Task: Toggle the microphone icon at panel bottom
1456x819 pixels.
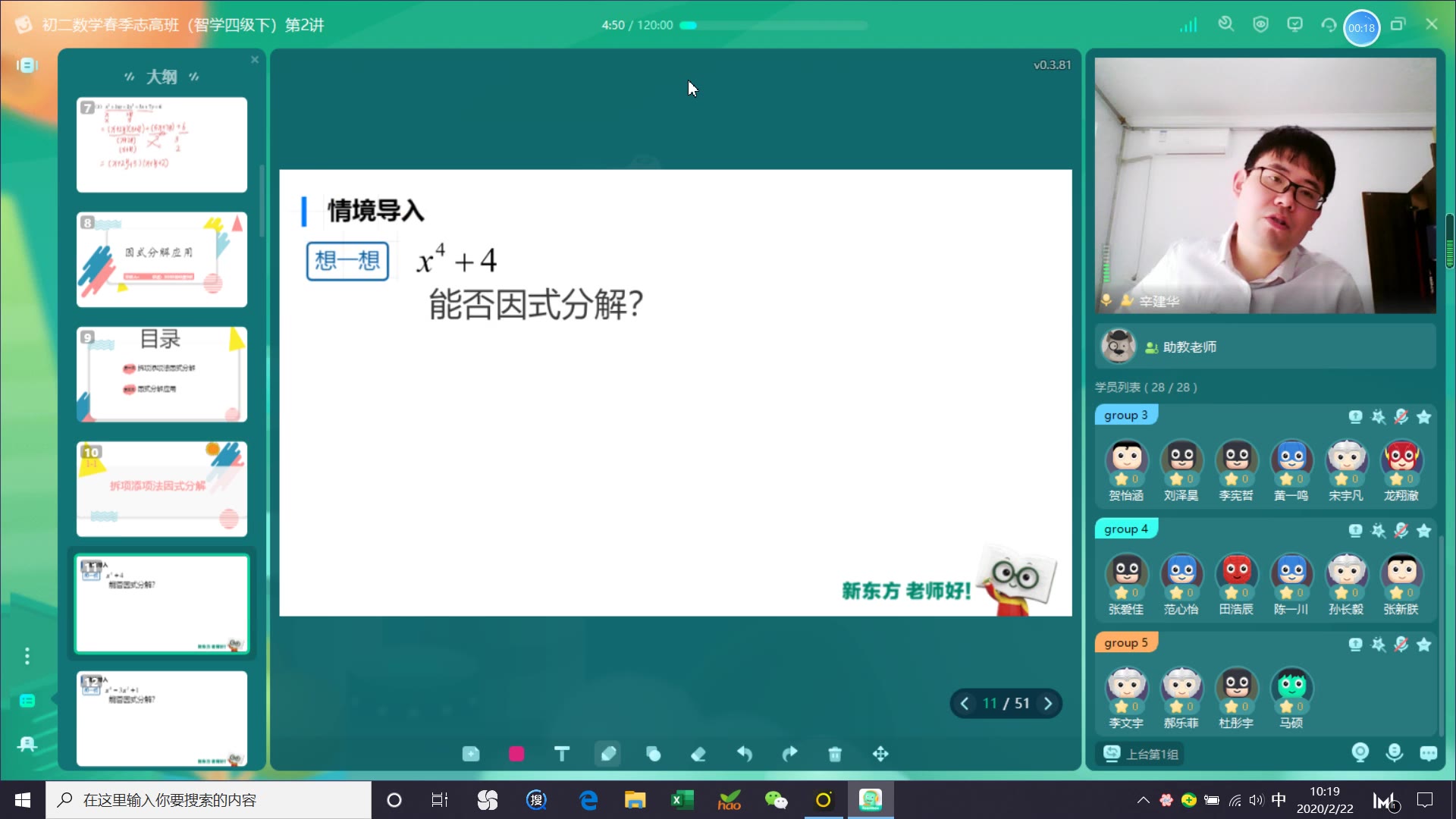Action: point(1395,752)
